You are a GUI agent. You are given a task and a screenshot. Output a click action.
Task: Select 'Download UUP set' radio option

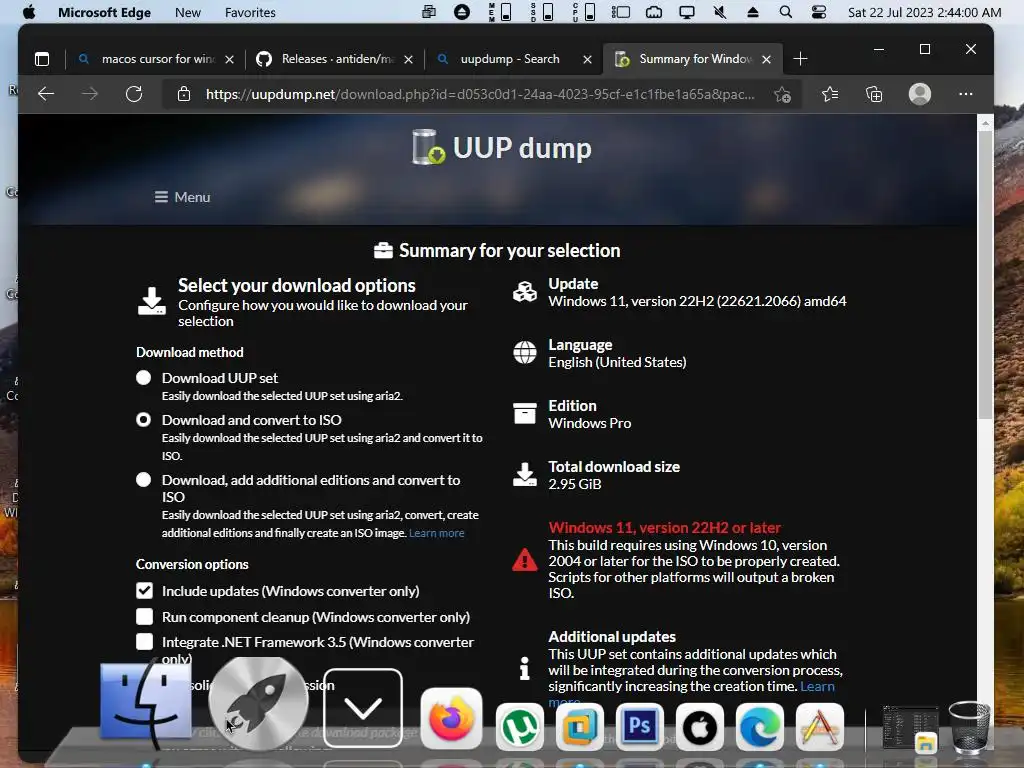(144, 377)
